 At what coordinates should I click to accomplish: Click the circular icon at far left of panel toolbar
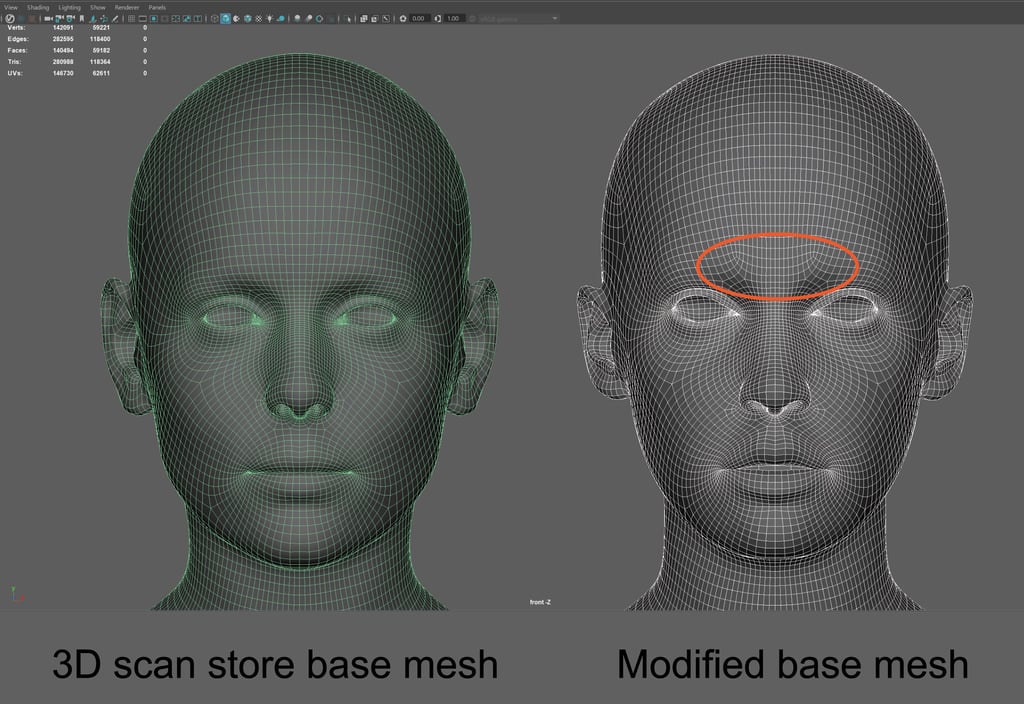coord(10,18)
